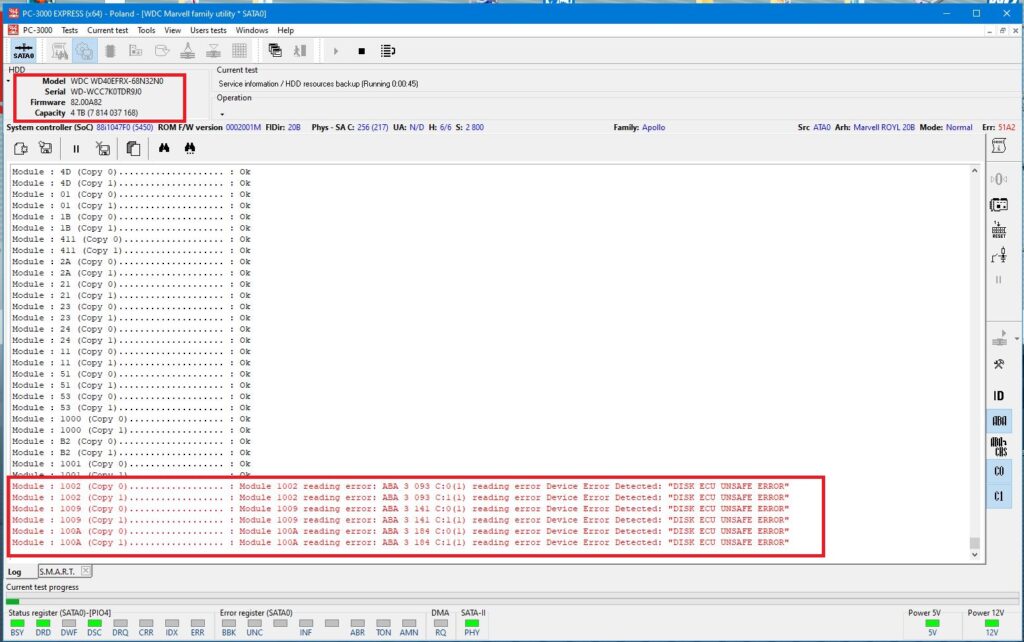Collapse the HDD info panel arrow
1024x642 pixels.
tap(8, 81)
